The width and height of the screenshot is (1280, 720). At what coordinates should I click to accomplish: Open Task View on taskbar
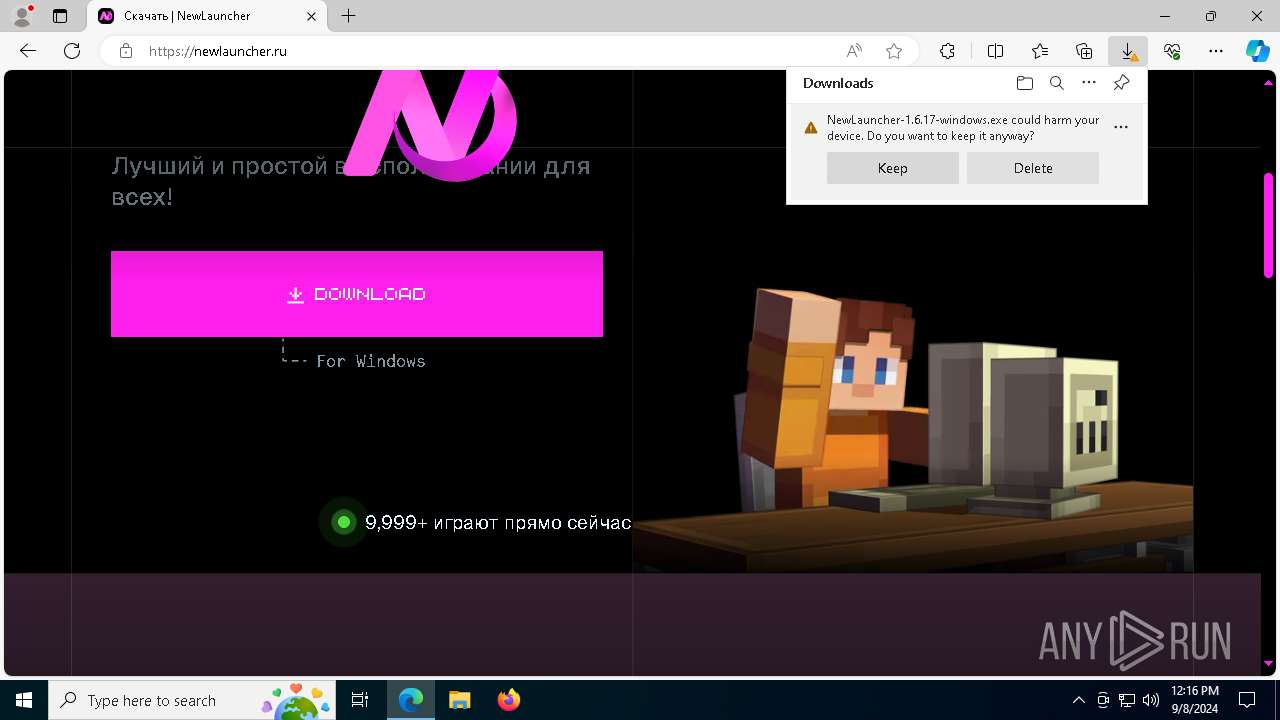click(x=360, y=700)
